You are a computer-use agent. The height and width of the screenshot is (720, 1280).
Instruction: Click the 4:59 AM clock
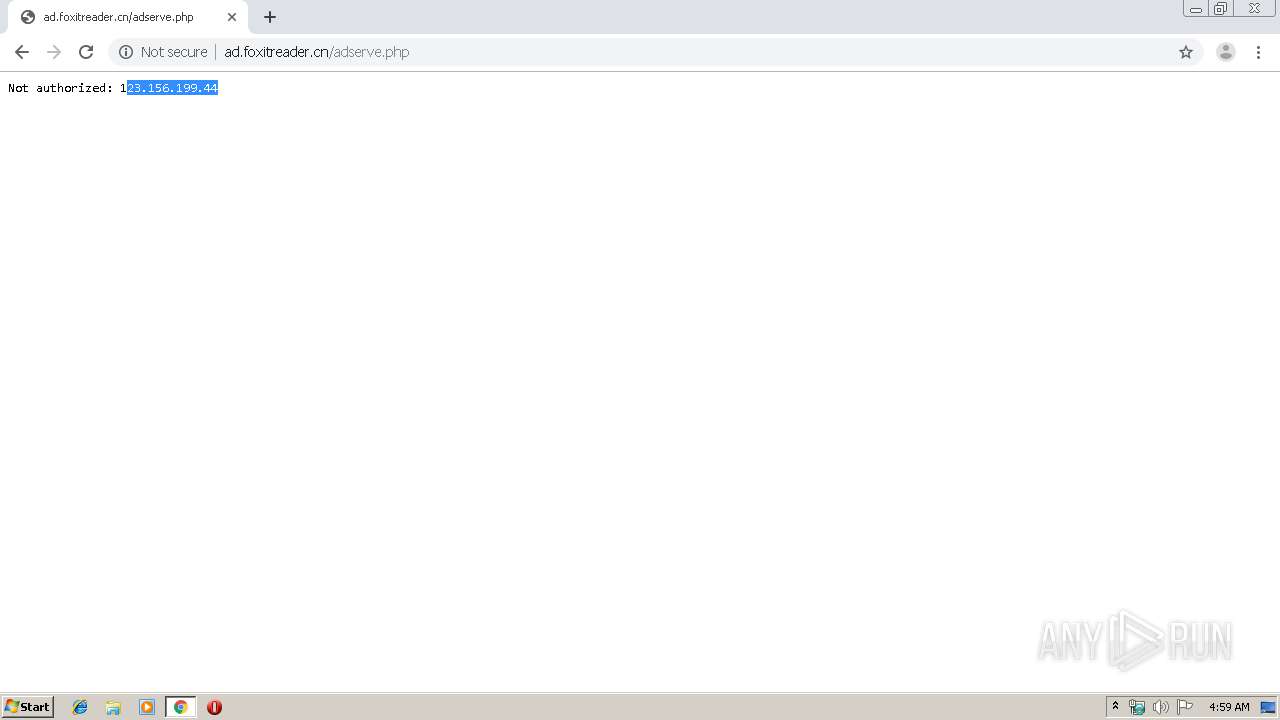(x=1229, y=707)
